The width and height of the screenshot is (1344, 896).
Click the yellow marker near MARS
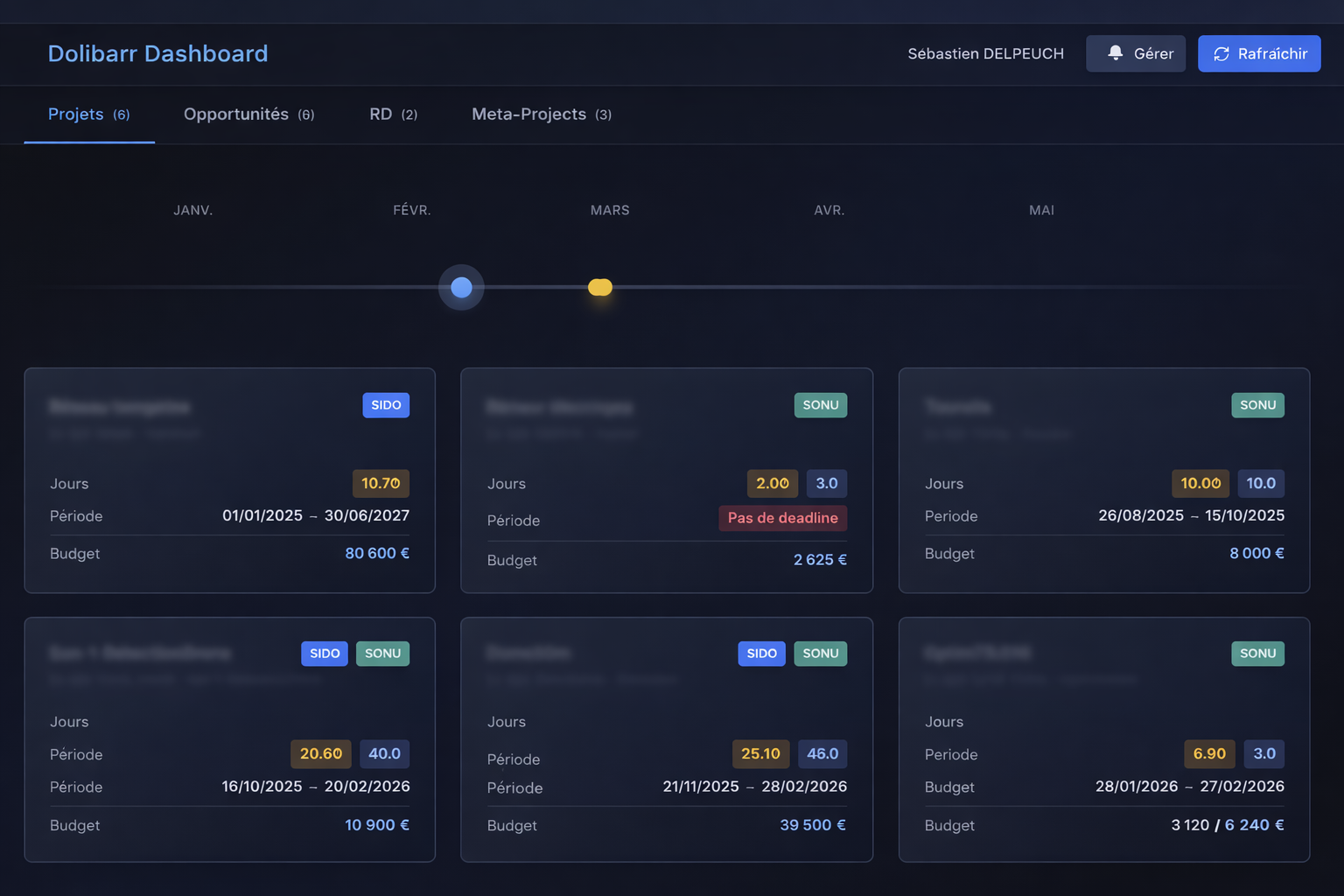point(600,287)
